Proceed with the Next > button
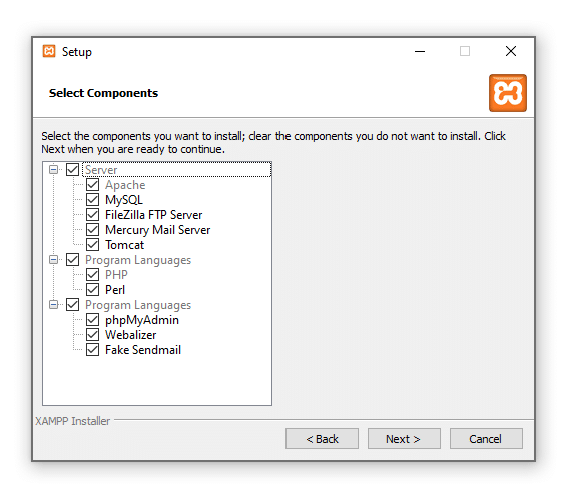Screen dimensions: 570x496 pyautogui.click(x=404, y=439)
